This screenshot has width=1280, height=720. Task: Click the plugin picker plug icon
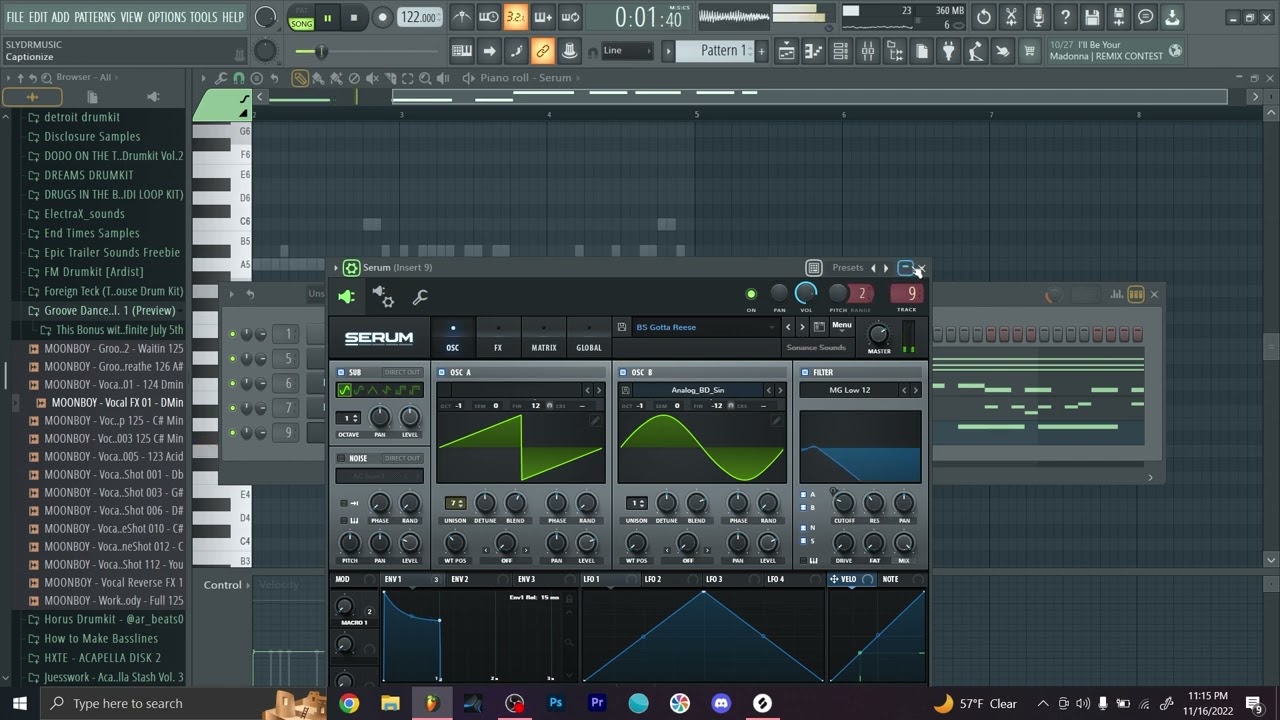pyautogui.click(x=948, y=51)
